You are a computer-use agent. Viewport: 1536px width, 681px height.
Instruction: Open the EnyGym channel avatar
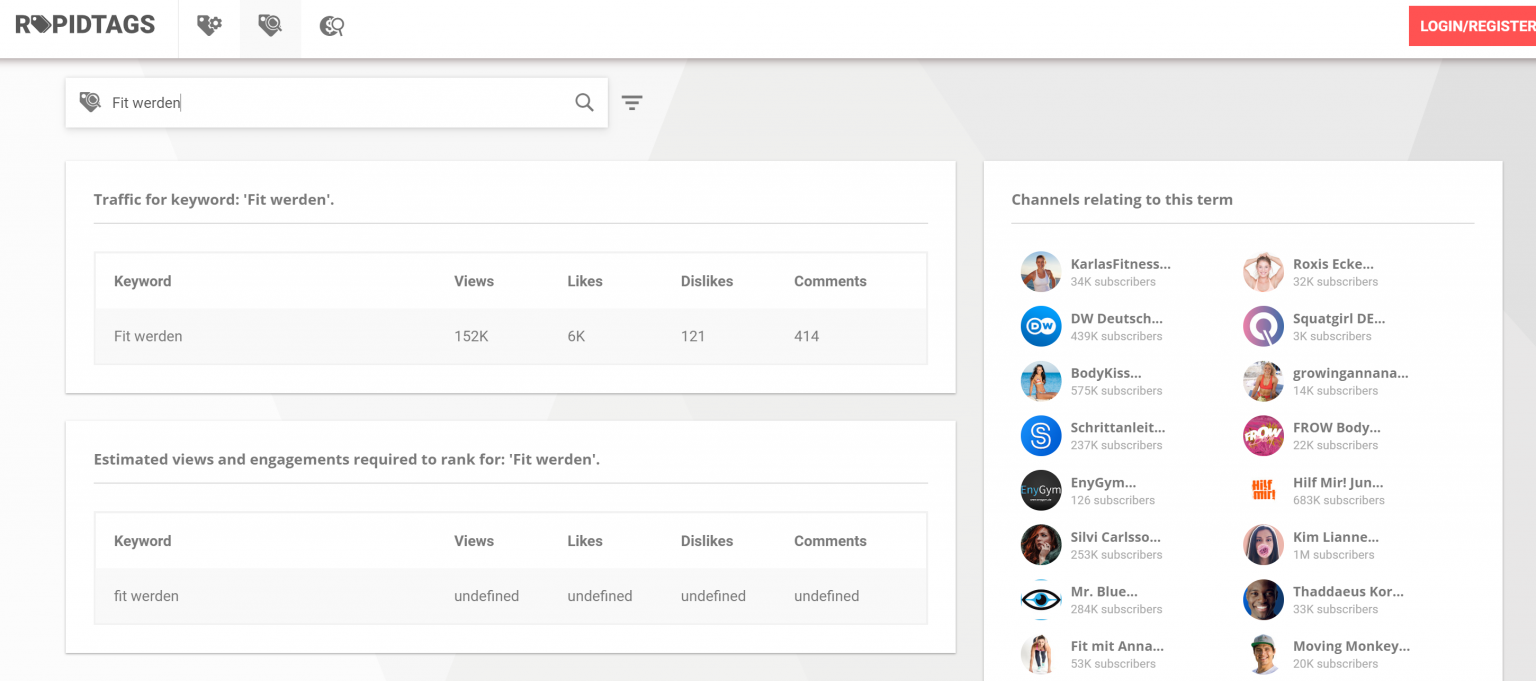click(x=1040, y=490)
